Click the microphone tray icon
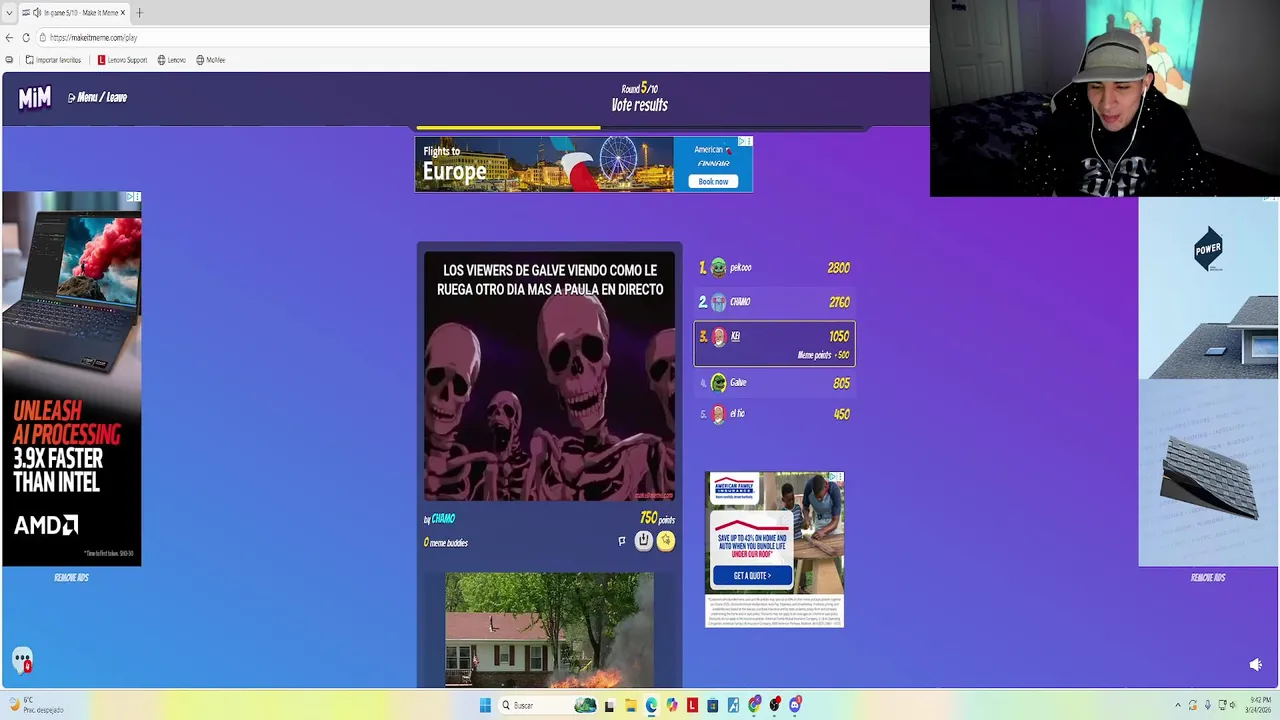This screenshot has height=720, width=1280. (x=1208, y=705)
